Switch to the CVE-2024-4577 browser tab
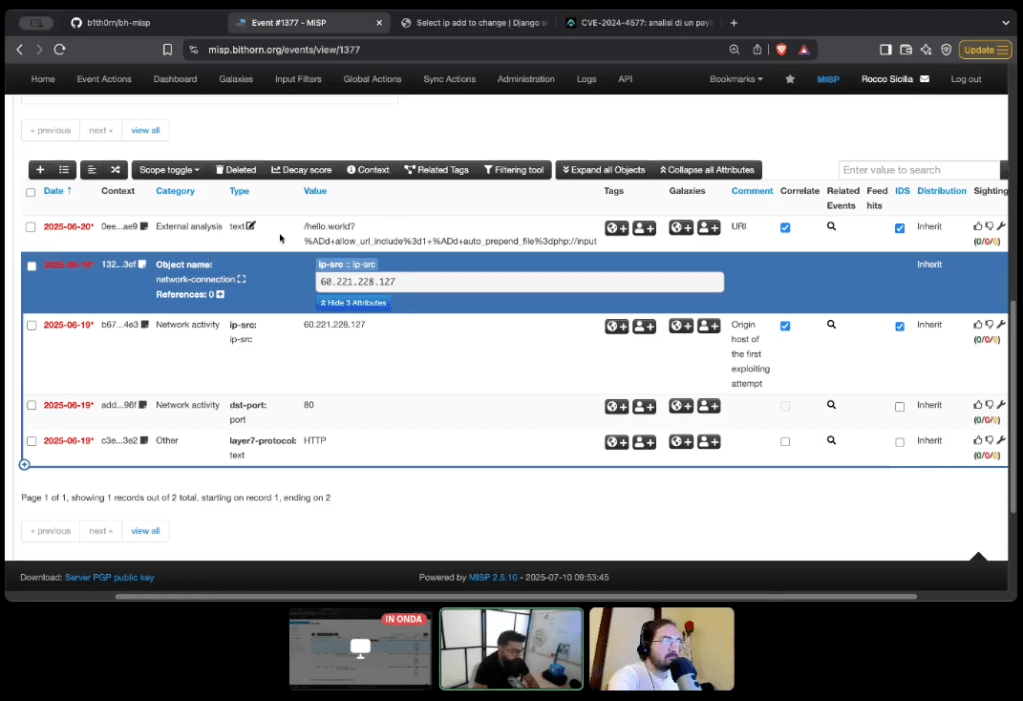This screenshot has width=1023, height=701. click(636, 22)
